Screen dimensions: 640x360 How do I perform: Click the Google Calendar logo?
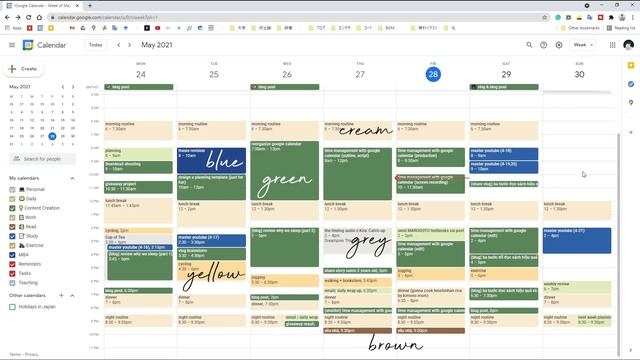[28, 45]
